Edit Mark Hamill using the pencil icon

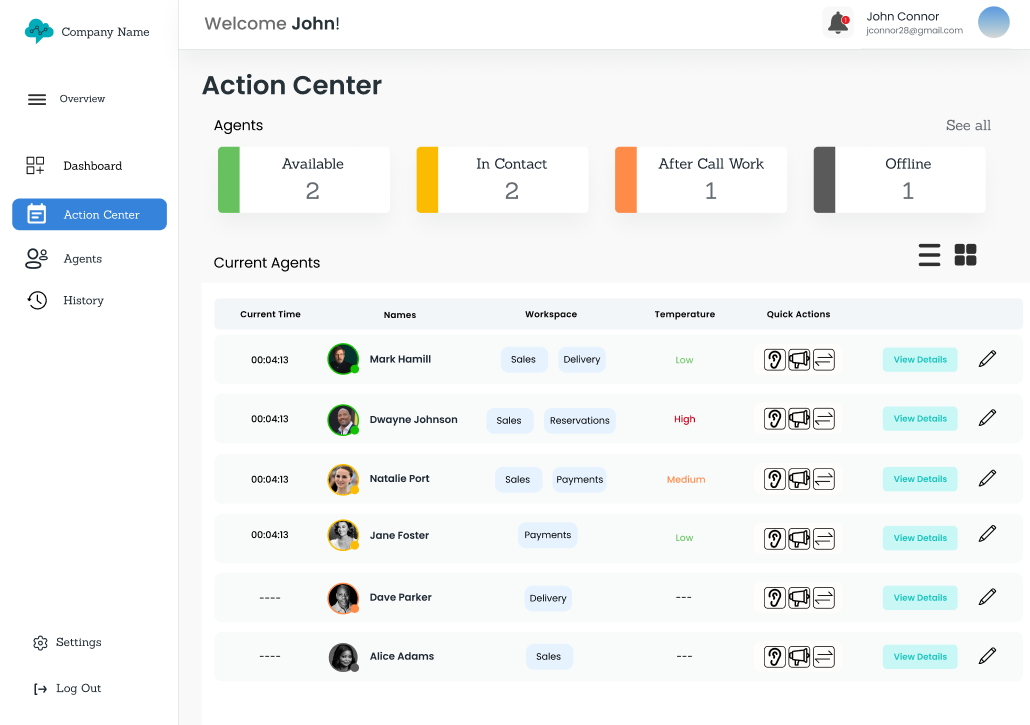pos(987,358)
